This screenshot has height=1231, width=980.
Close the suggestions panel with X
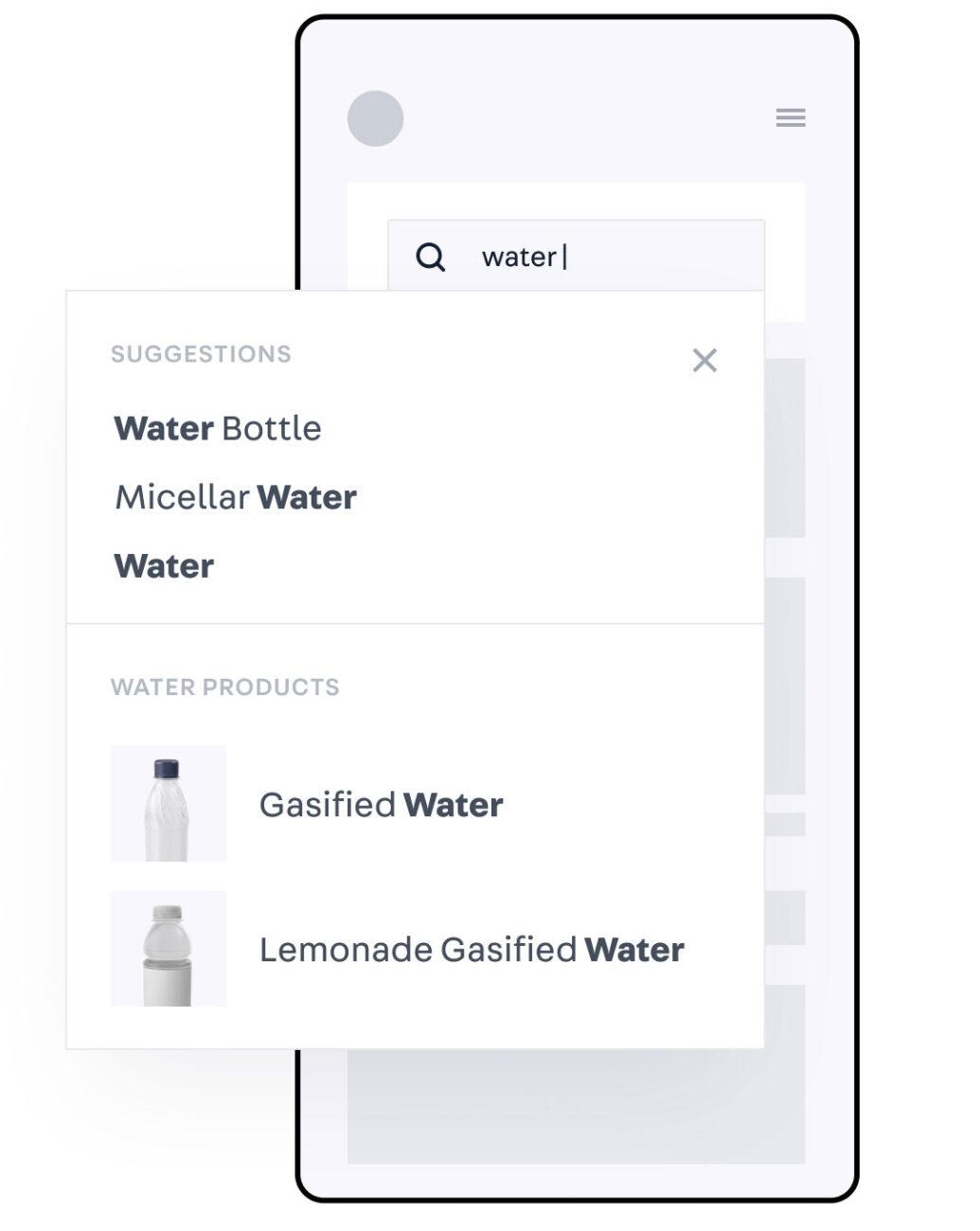pyautogui.click(x=704, y=360)
